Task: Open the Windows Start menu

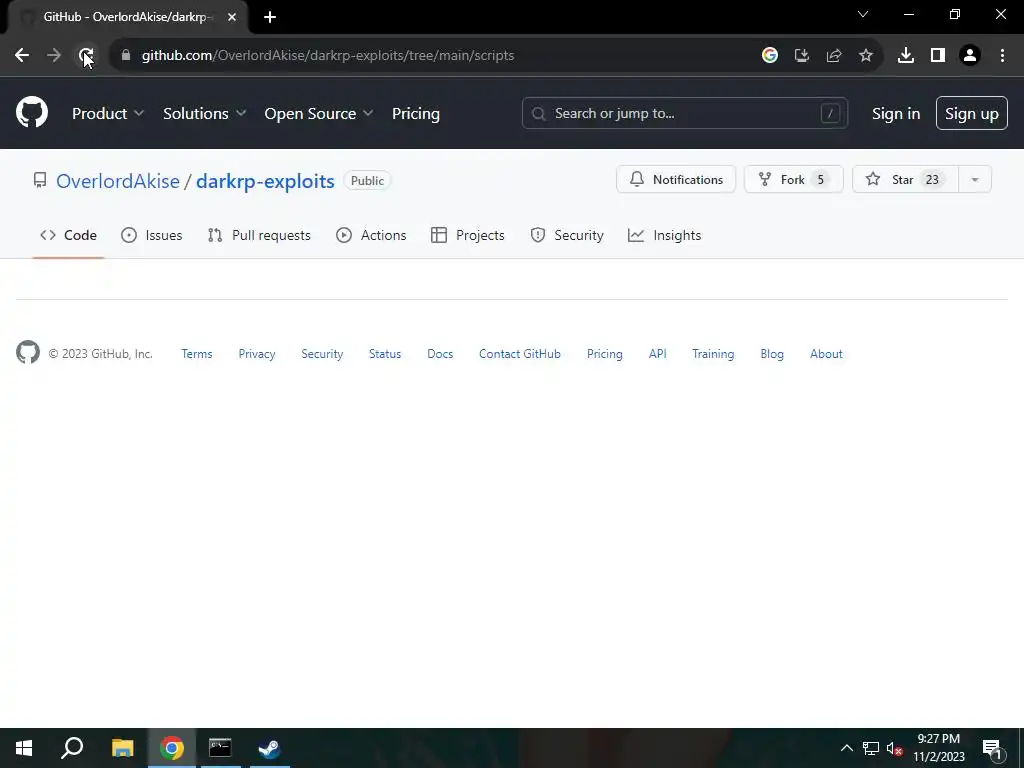Action: click(24, 748)
